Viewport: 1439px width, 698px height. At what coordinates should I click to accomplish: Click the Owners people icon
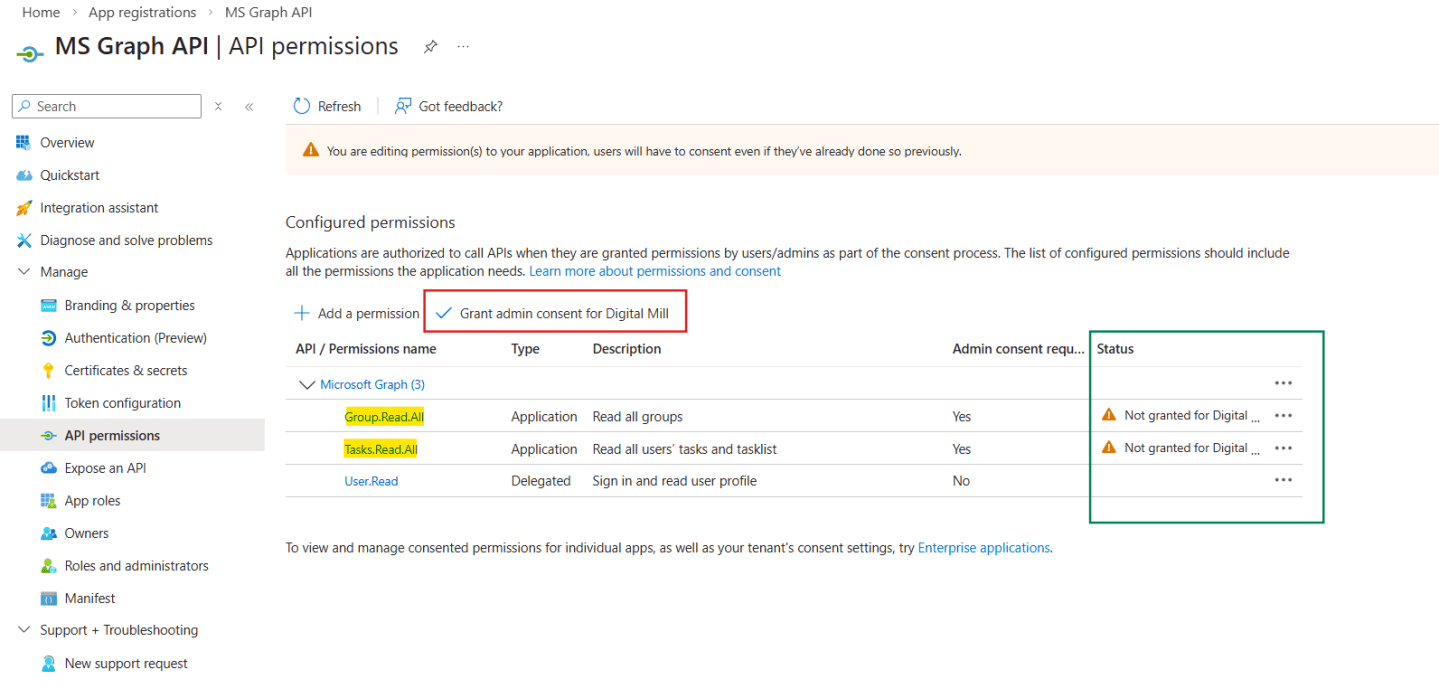[x=48, y=533]
